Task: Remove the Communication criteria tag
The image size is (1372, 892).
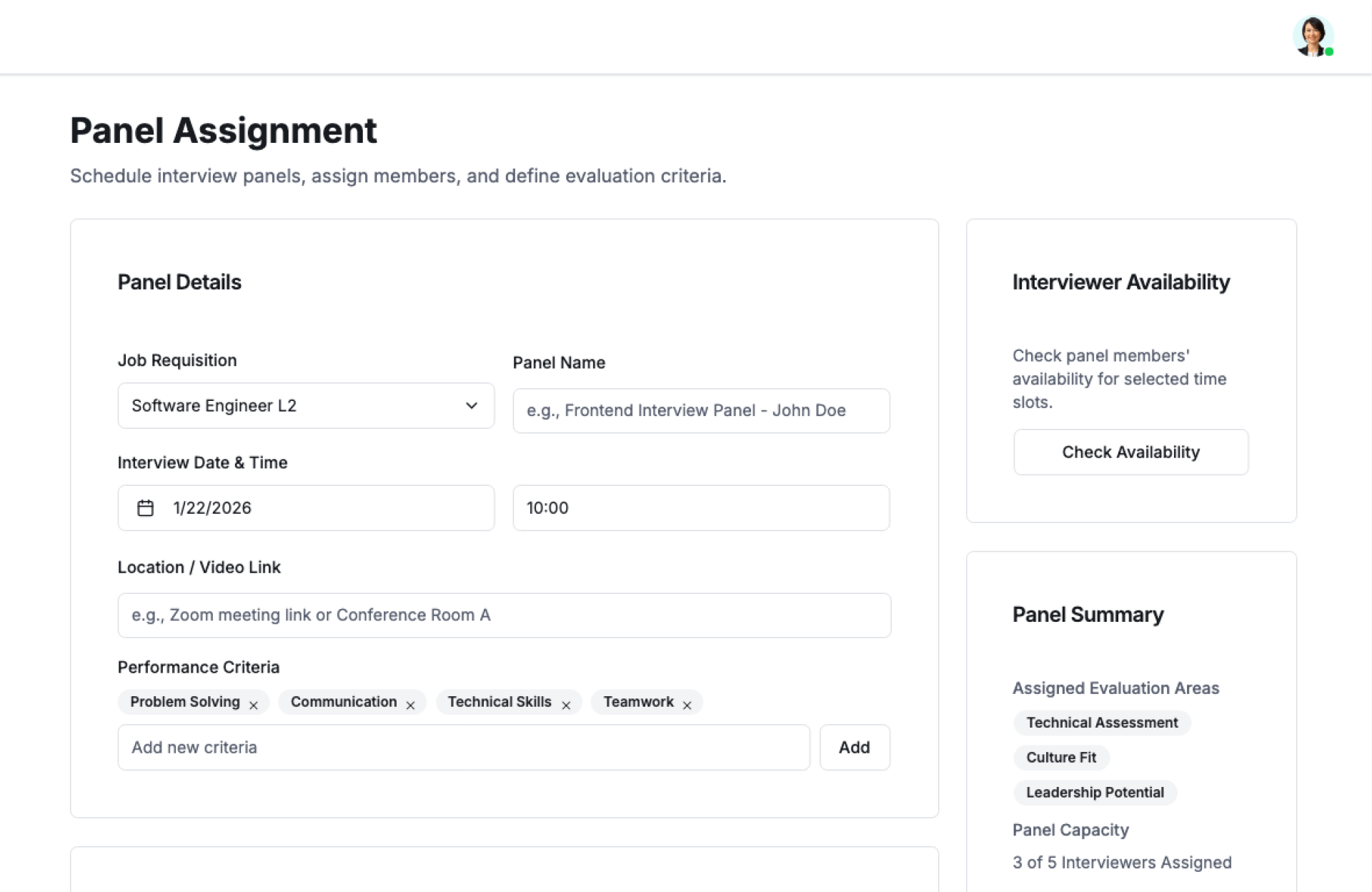Action: point(410,705)
